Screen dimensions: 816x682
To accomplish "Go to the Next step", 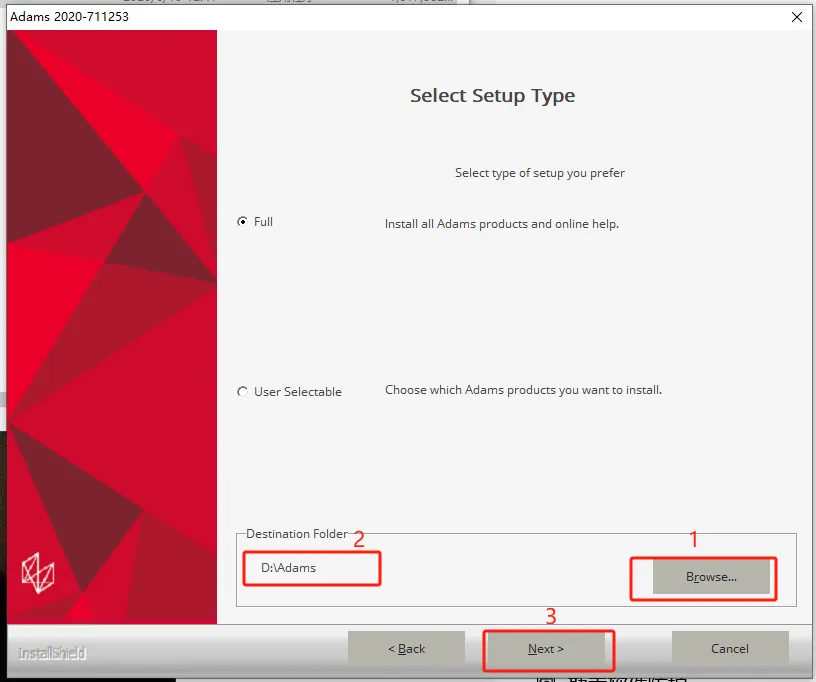I will (x=545, y=649).
